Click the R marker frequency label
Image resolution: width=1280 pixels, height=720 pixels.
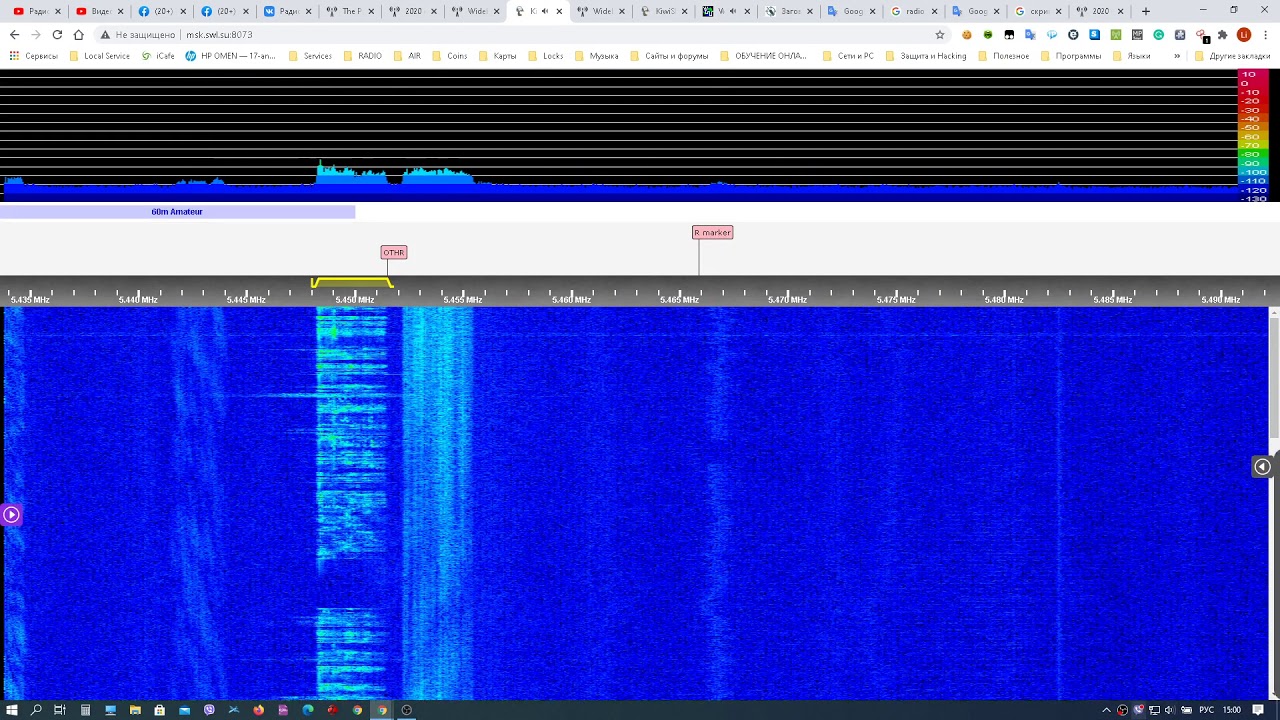[712, 232]
